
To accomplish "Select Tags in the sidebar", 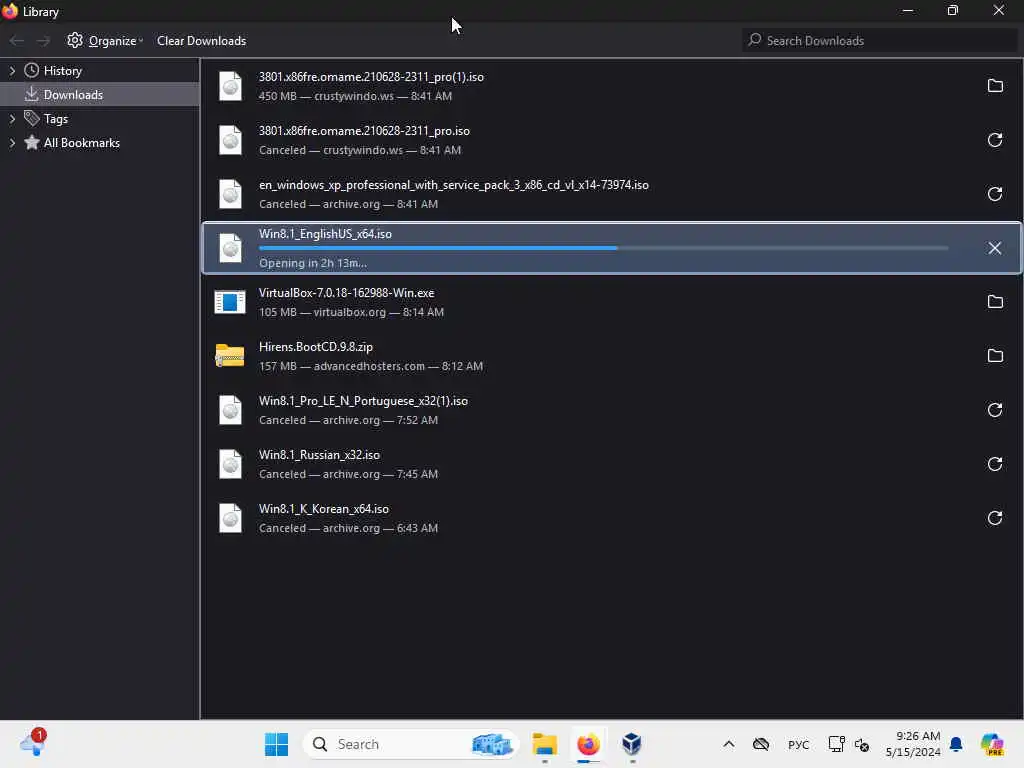I will coord(56,119).
